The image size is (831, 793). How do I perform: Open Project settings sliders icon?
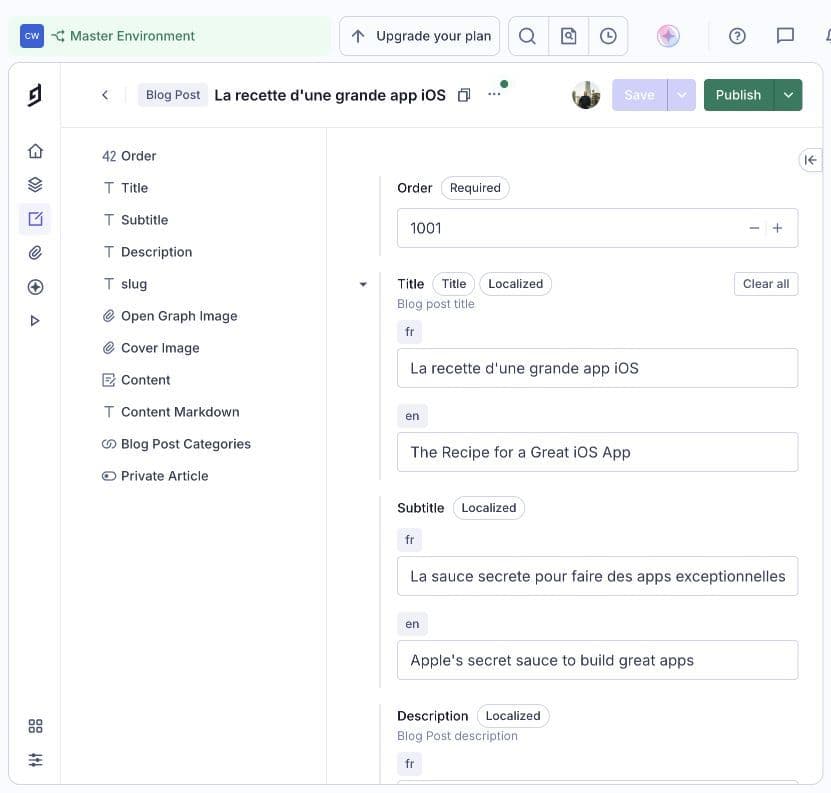(x=35, y=760)
